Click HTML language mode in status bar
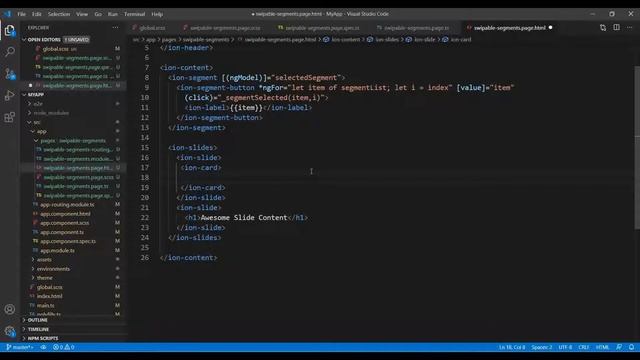 click(x=602, y=347)
